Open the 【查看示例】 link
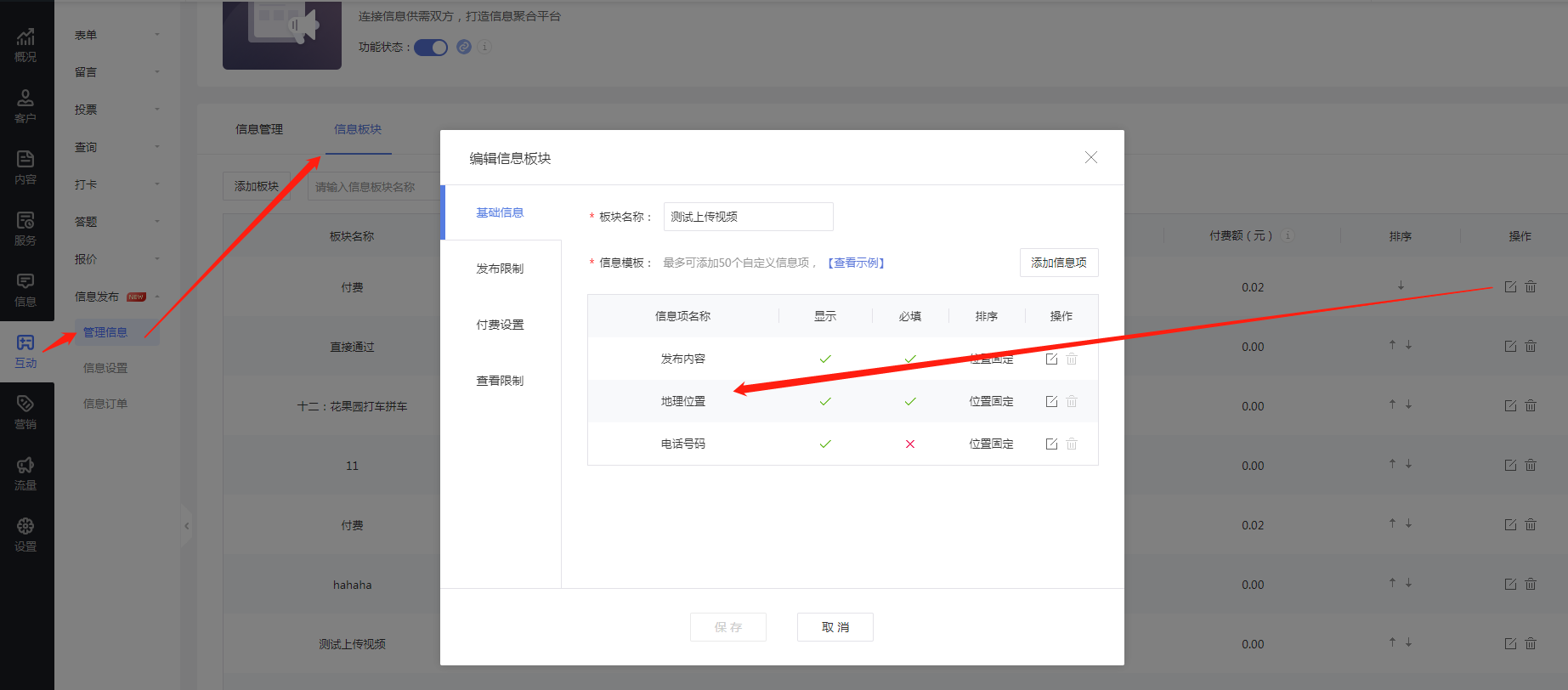The width and height of the screenshot is (1568, 690). pyautogui.click(x=856, y=263)
